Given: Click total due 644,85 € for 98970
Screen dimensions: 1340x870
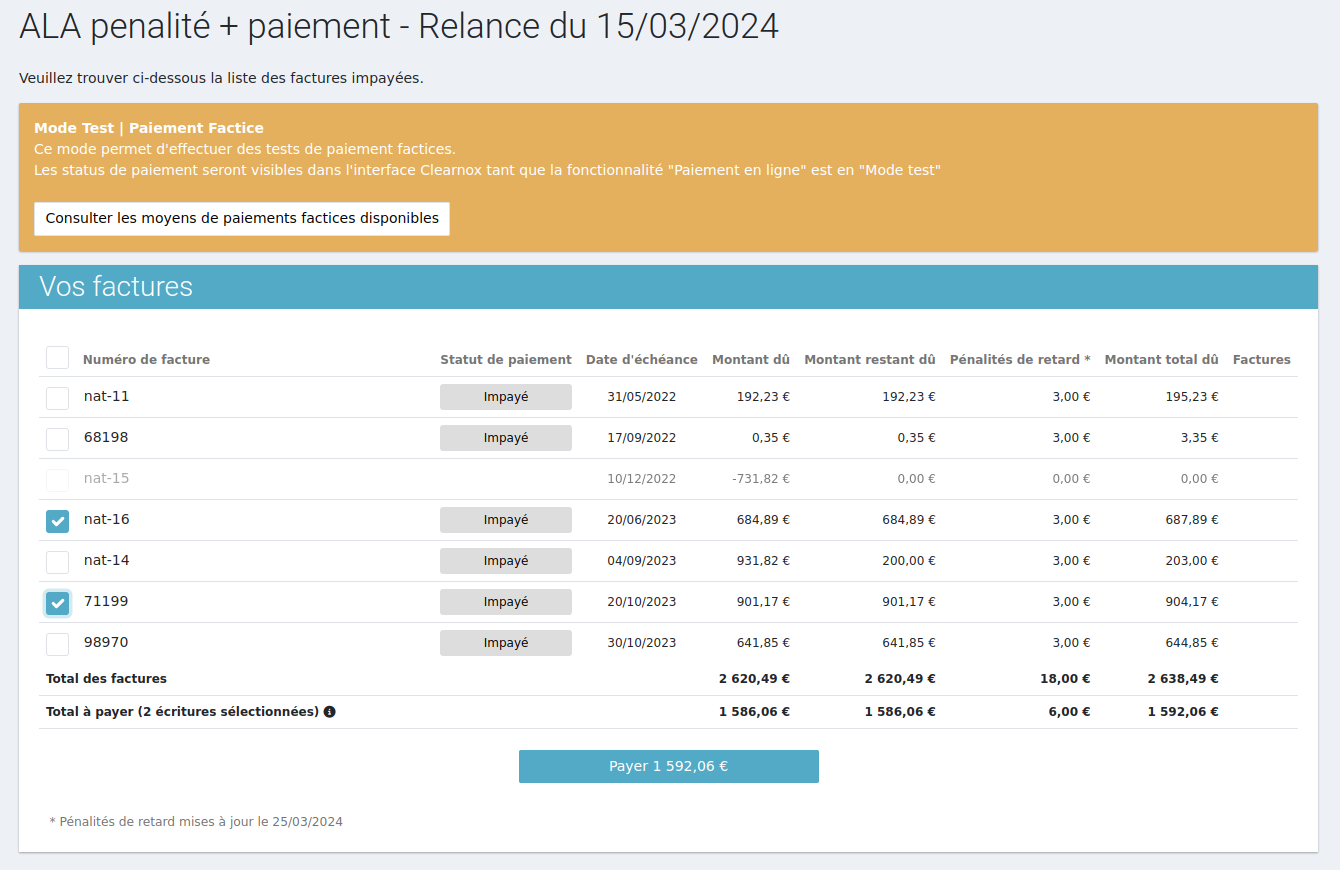Looking at the screenshot, I should pos(1192,643).
